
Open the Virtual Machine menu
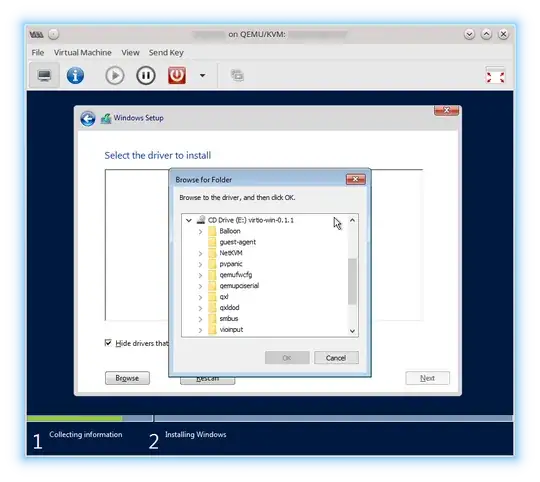[83, 53]
